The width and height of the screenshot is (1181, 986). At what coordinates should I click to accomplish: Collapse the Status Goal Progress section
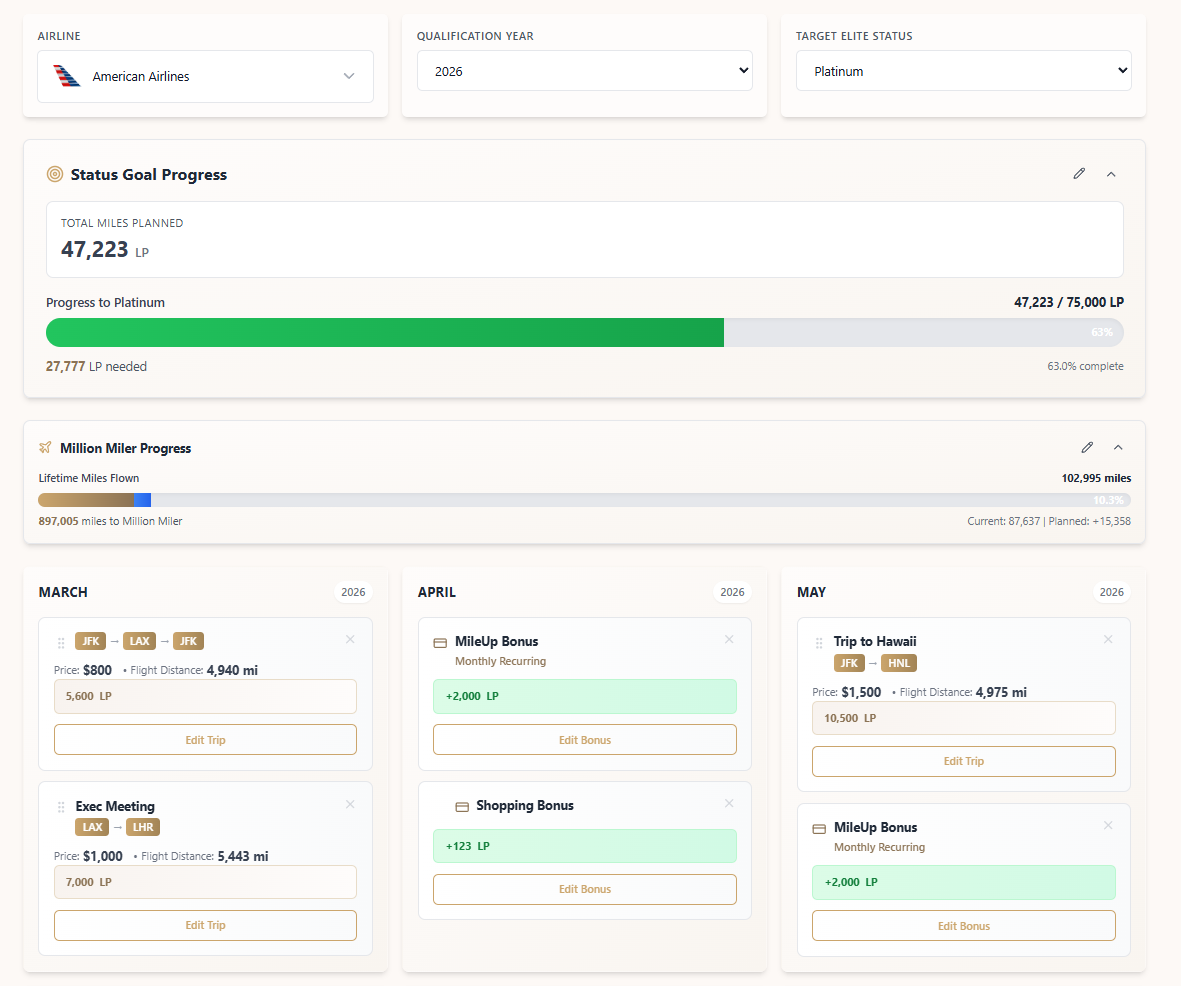point(1111,174)
